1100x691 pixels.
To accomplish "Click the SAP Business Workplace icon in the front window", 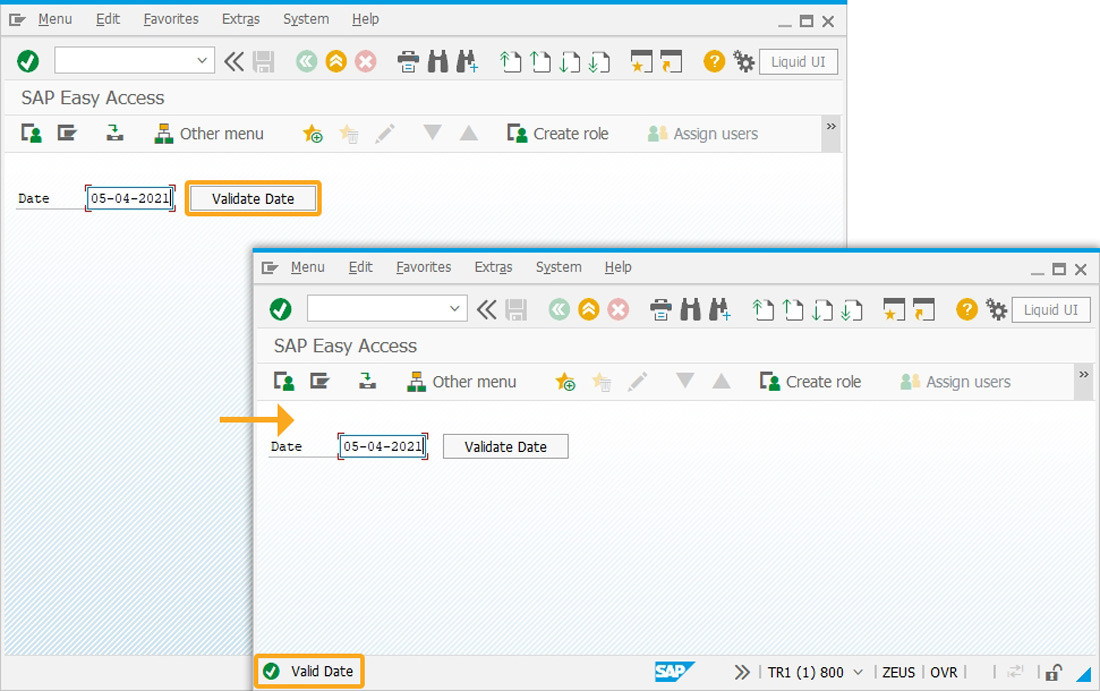I will click(367, 381).
